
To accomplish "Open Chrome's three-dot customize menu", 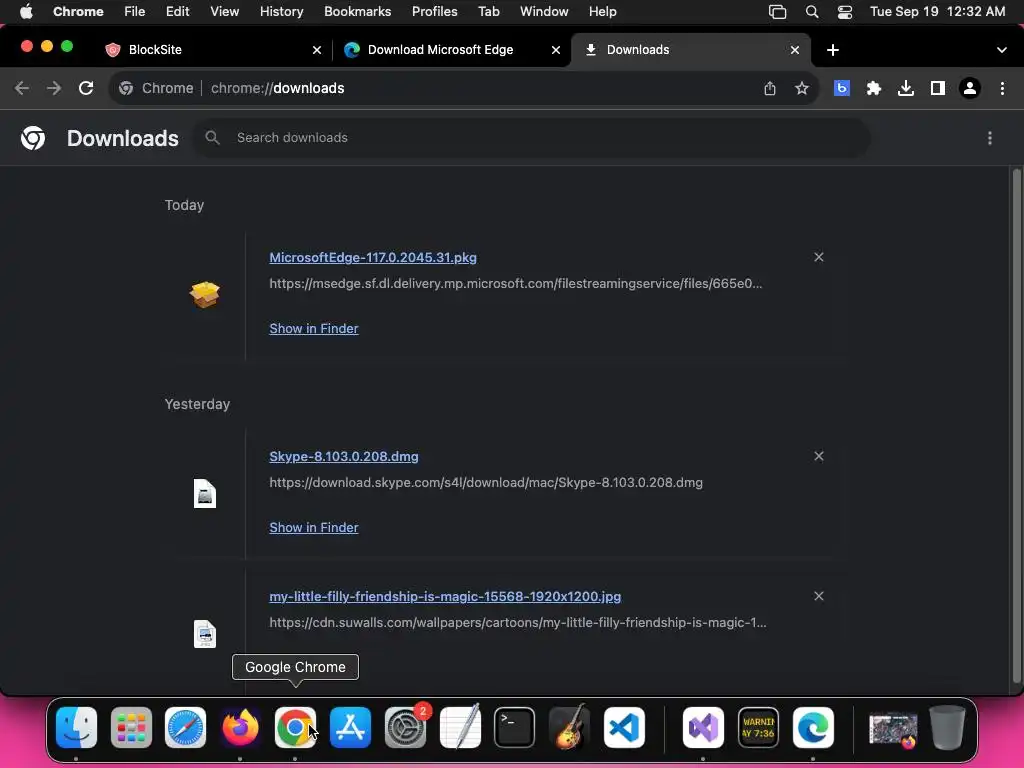I will pyautogui.click(x=1002, y=88).
